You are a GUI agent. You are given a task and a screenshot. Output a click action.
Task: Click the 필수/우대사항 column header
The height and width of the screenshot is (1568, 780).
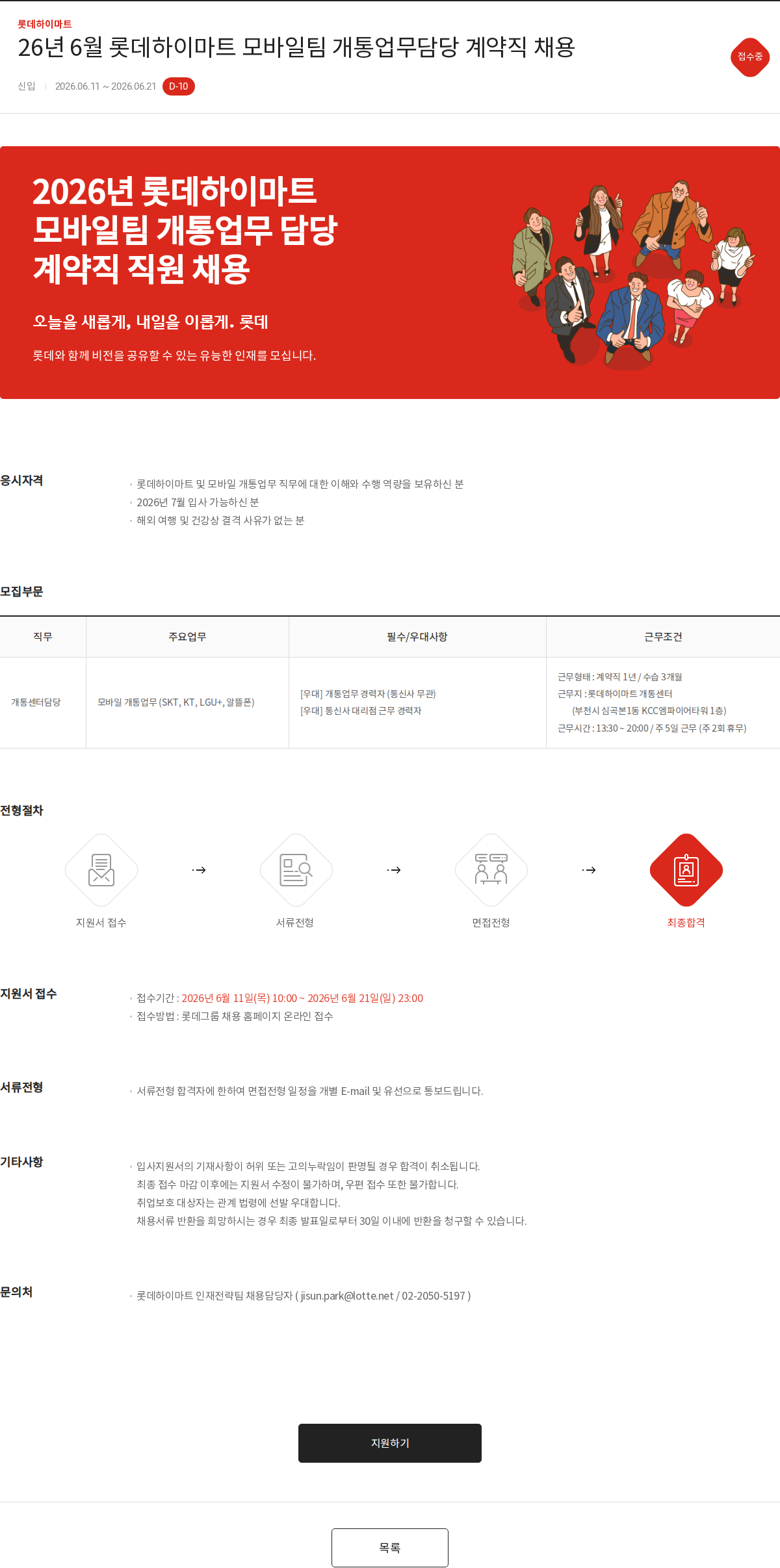pyautogui.click(x=417, y=637)
